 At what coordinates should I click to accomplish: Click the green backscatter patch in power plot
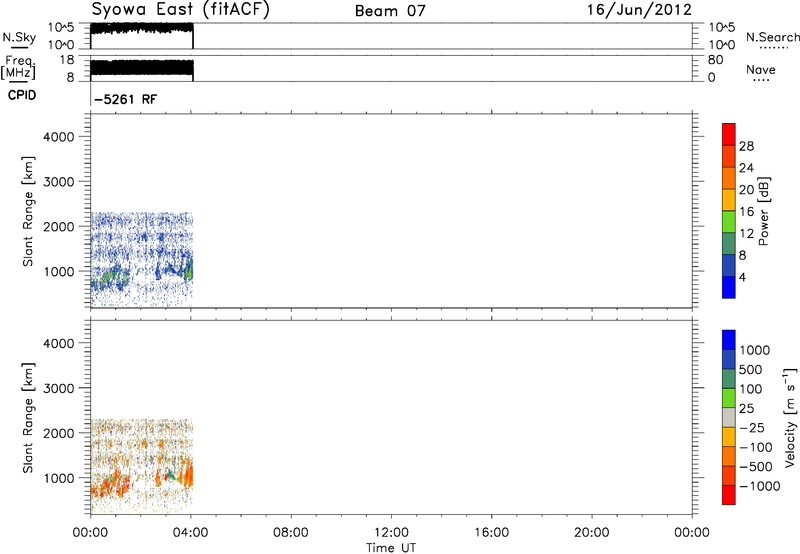click(110, 277)
